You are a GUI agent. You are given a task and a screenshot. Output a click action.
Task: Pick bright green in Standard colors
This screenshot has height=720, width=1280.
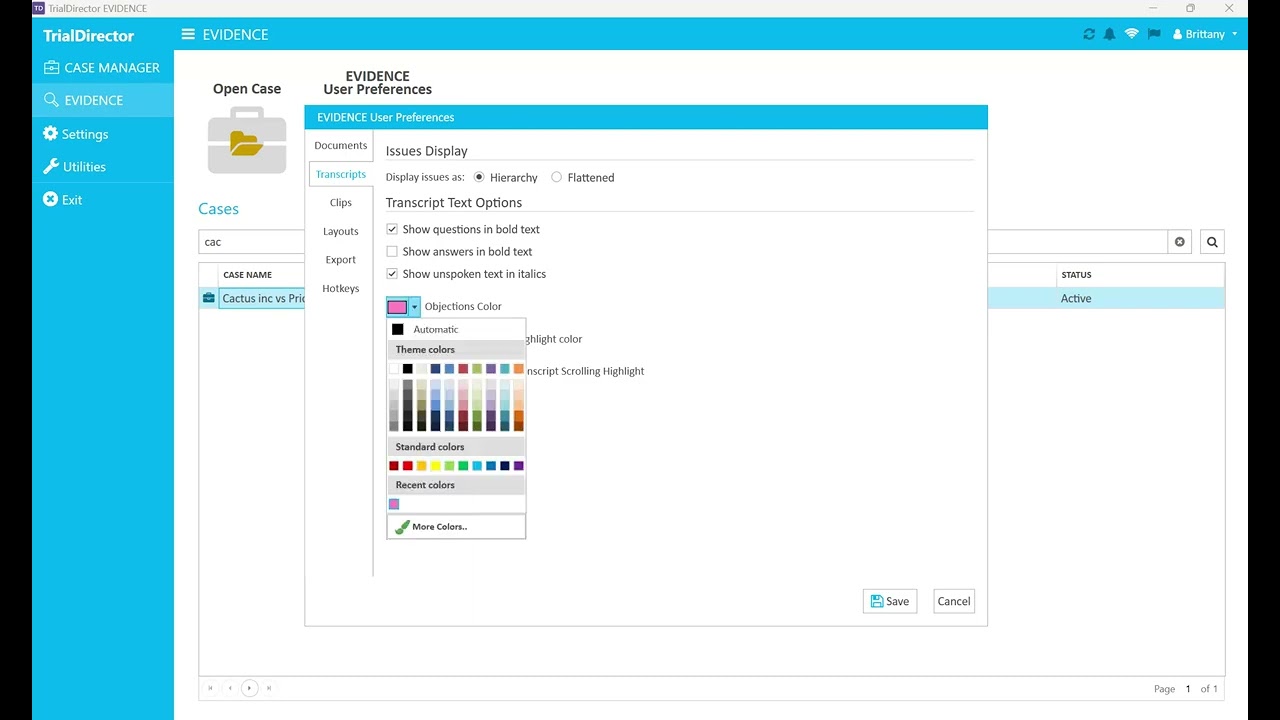point(463,466)
